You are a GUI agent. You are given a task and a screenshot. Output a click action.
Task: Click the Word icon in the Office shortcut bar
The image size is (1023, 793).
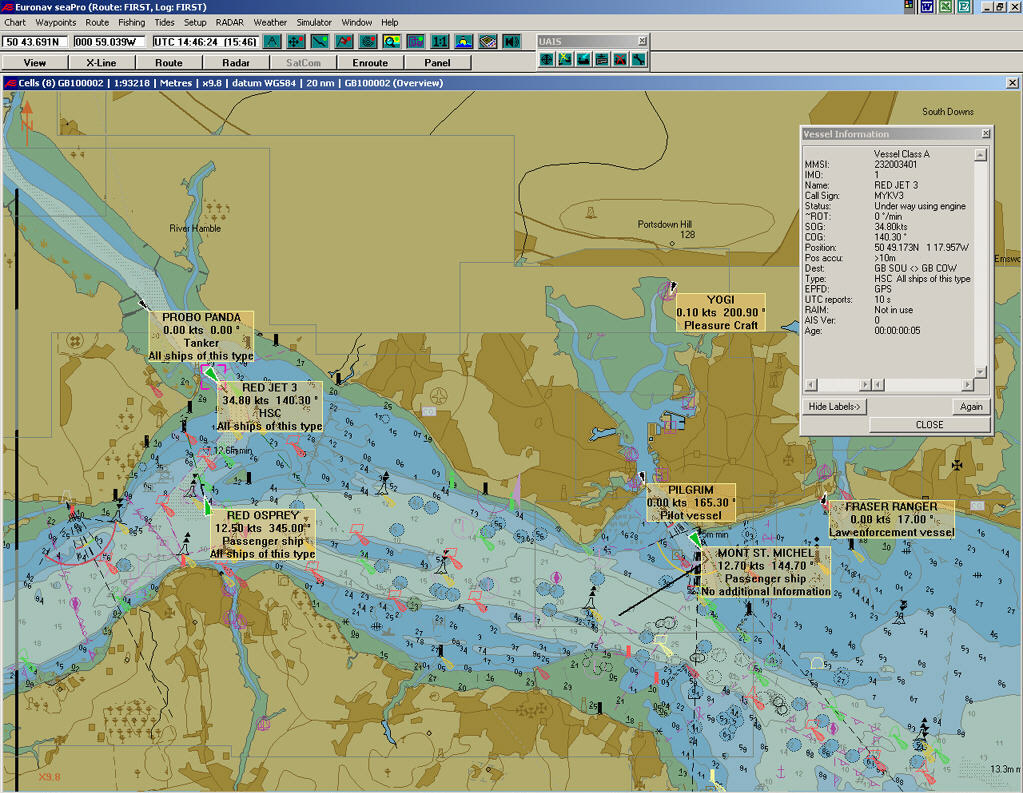tap(927, 7)
